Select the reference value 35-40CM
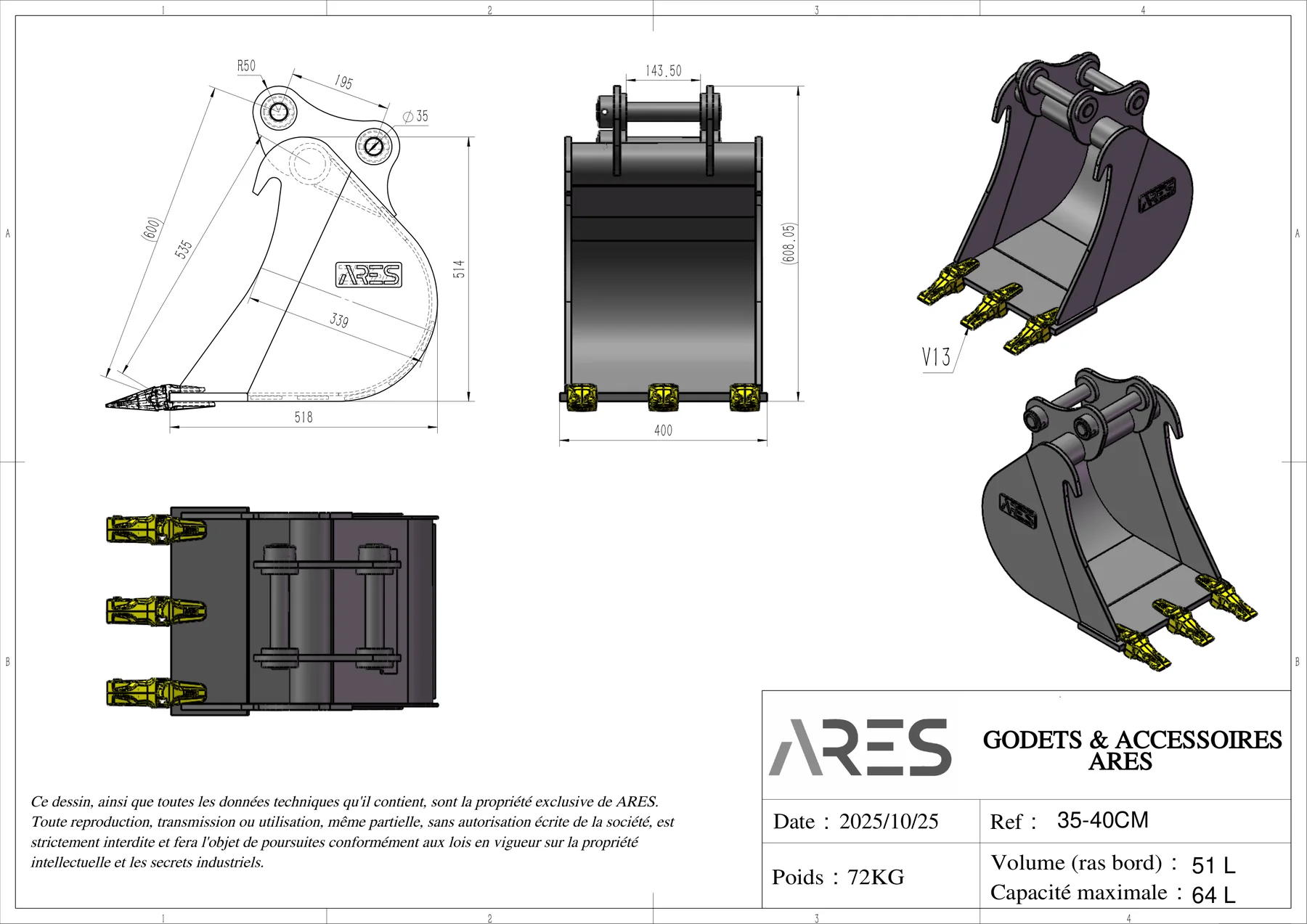 1103,820
